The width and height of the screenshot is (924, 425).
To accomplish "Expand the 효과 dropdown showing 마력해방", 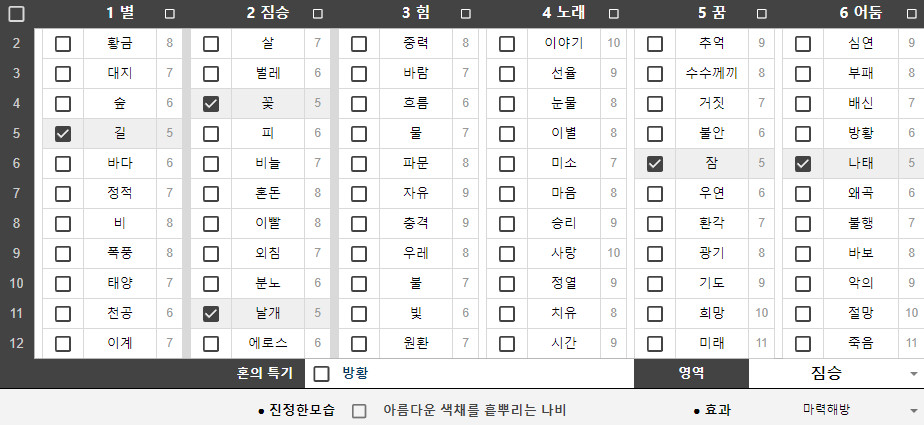I will 859,410.
